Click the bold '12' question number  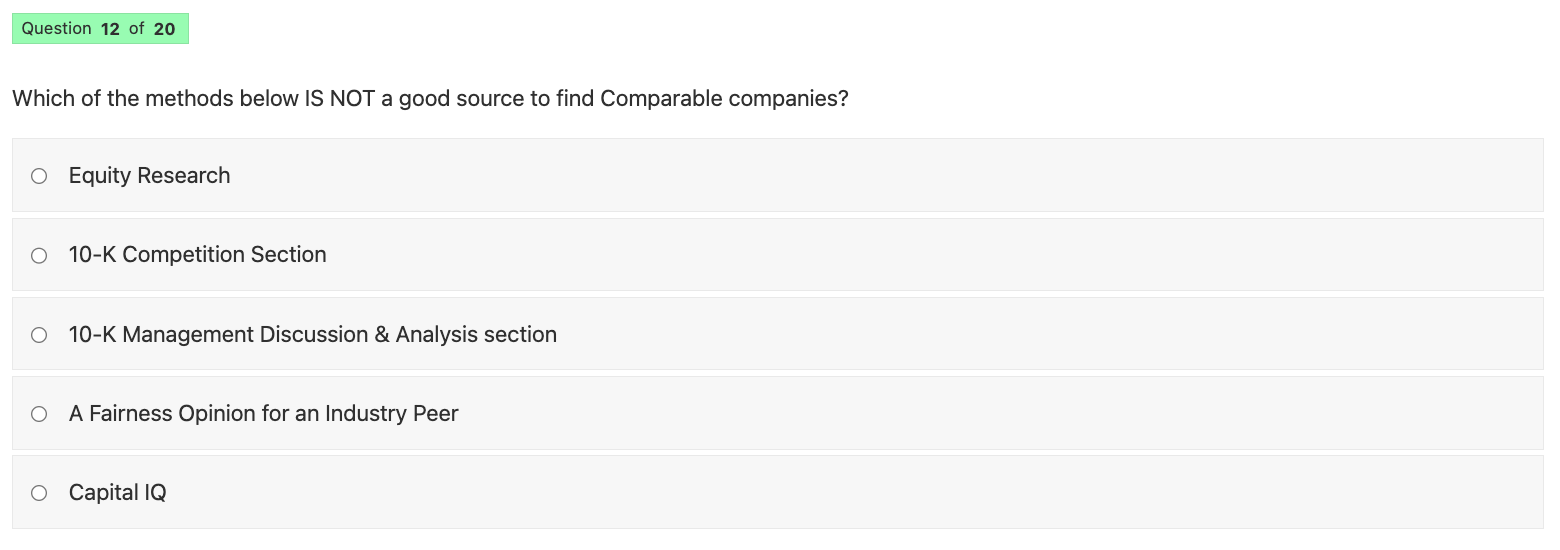[x=110, y=29]
